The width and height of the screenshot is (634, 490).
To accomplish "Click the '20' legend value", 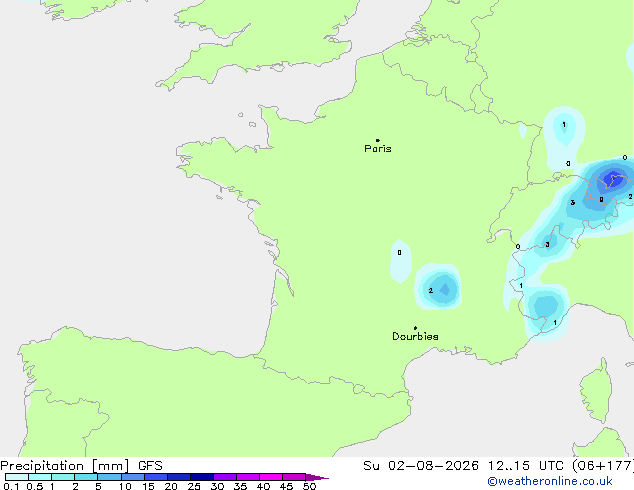I will (171, 486).
